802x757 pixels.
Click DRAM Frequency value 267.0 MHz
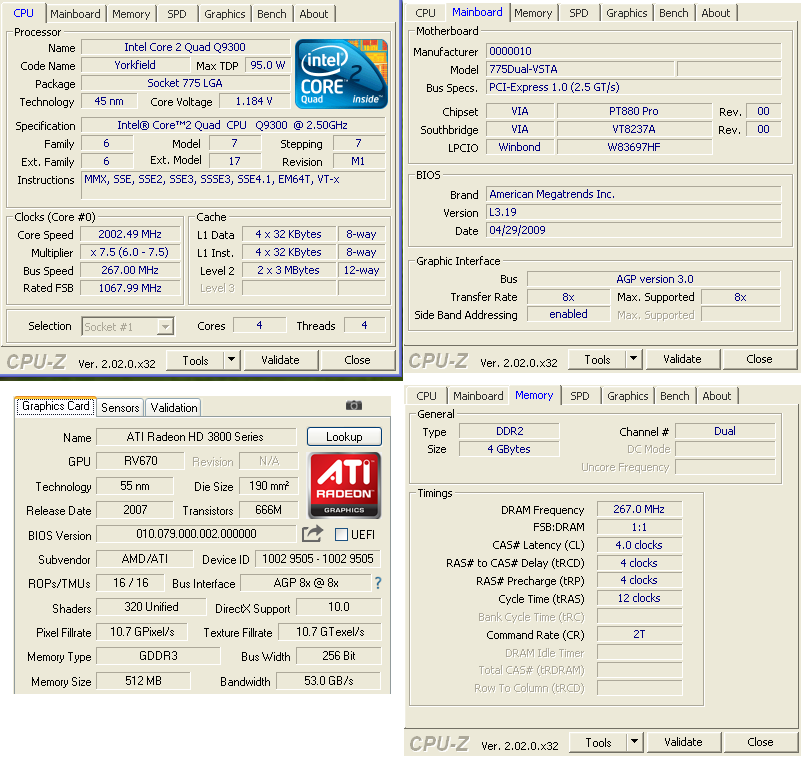click(x=639, y=509)
